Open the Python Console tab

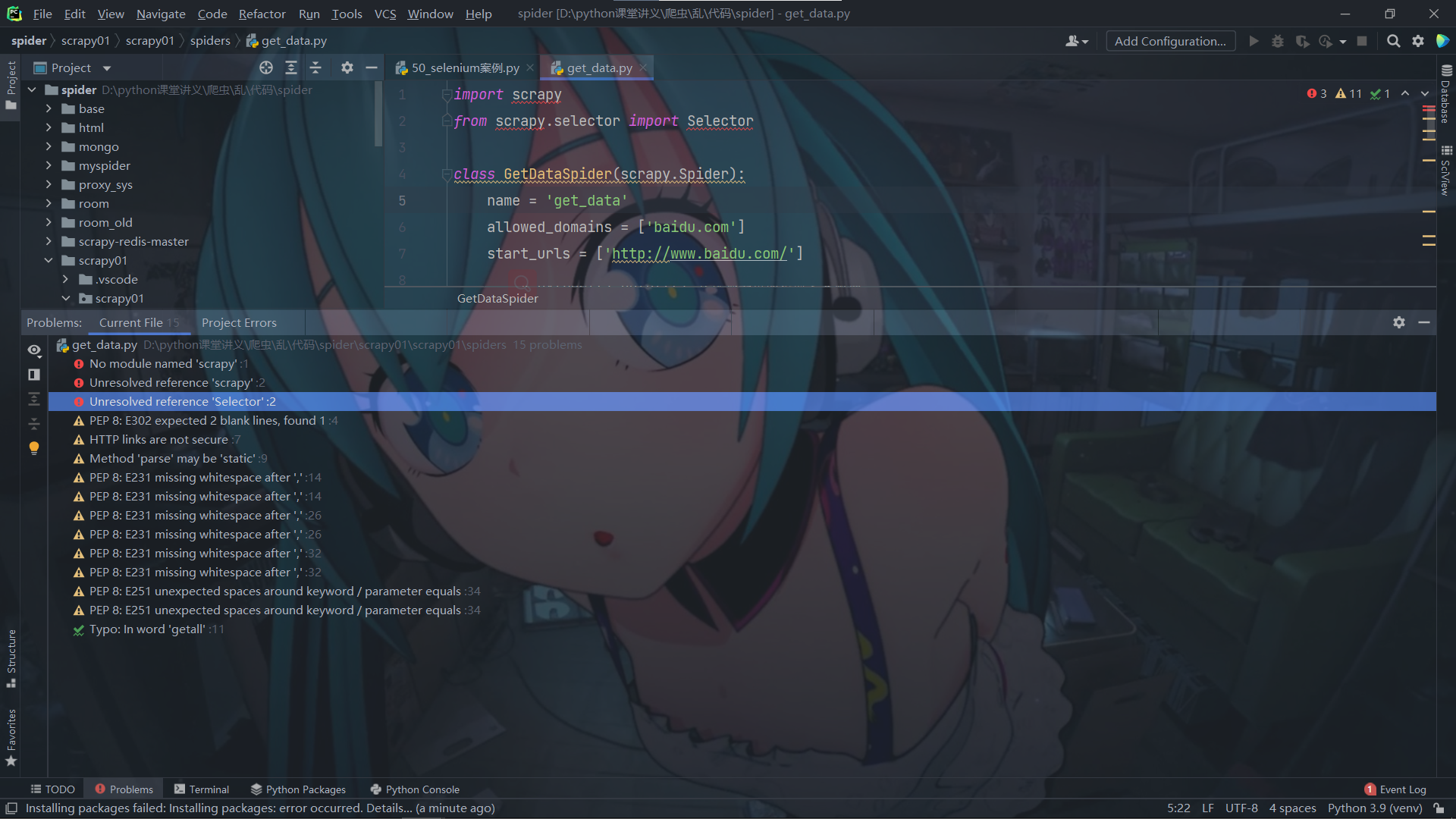[415, 789]
